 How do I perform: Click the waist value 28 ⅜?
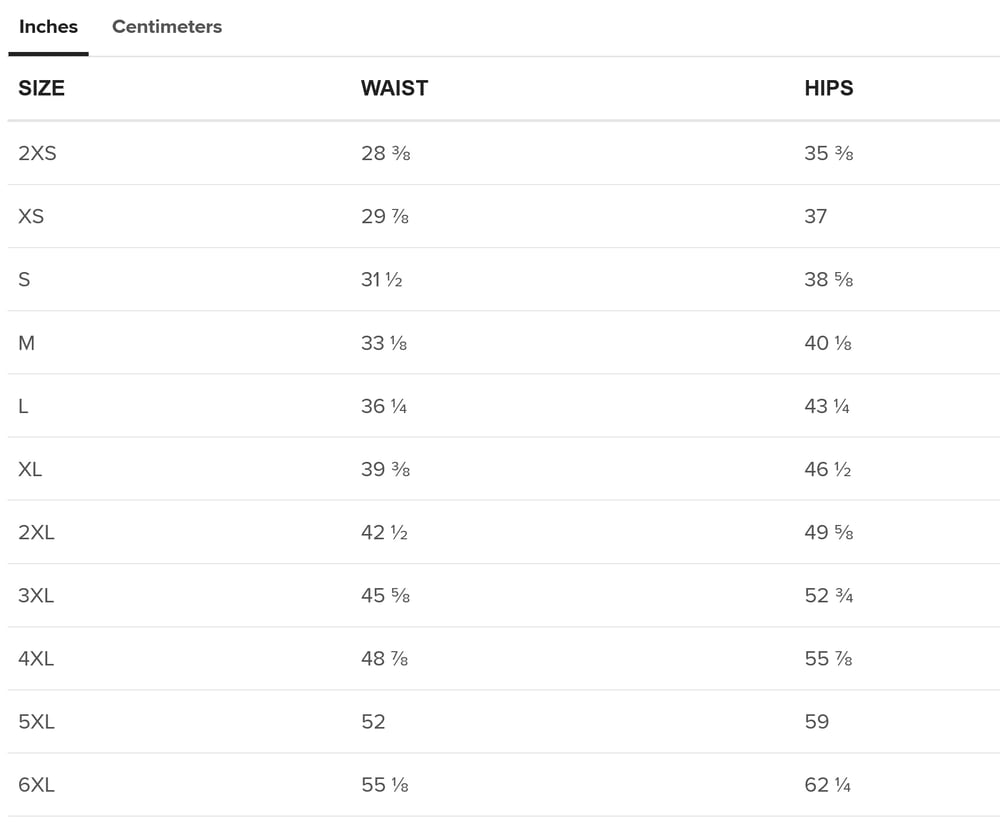coord(385,153)
